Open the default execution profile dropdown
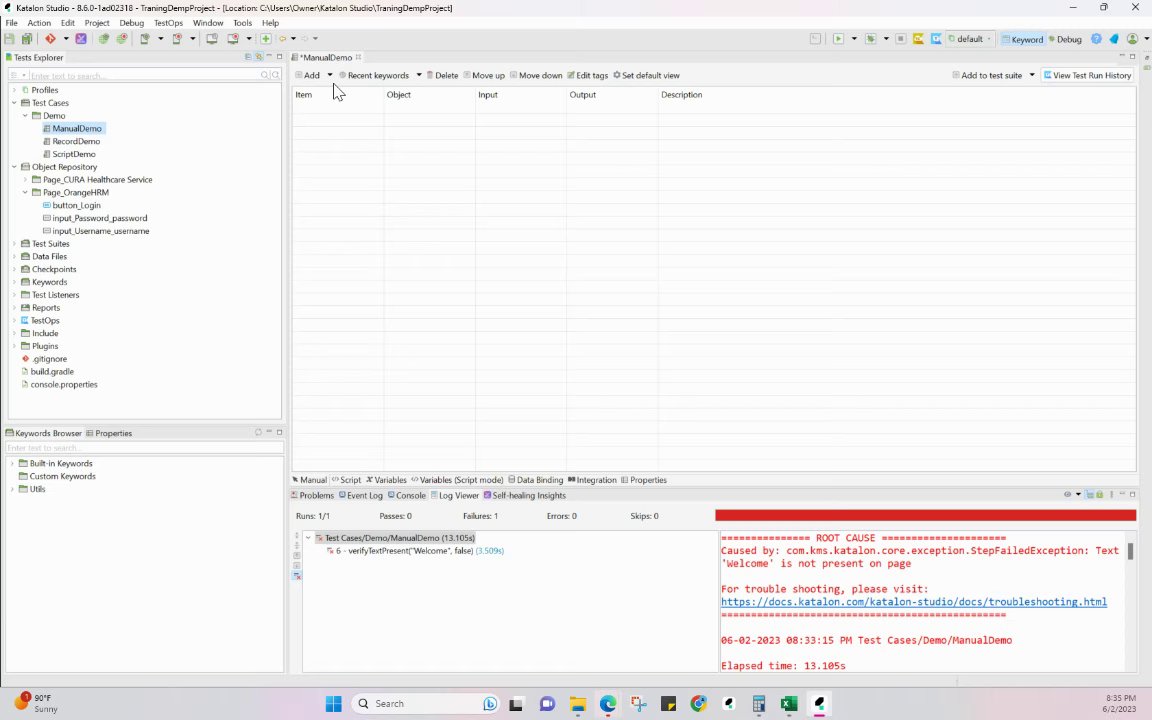Image resolution: width=1152 pixels, height=720 pixels. [970, 39]
